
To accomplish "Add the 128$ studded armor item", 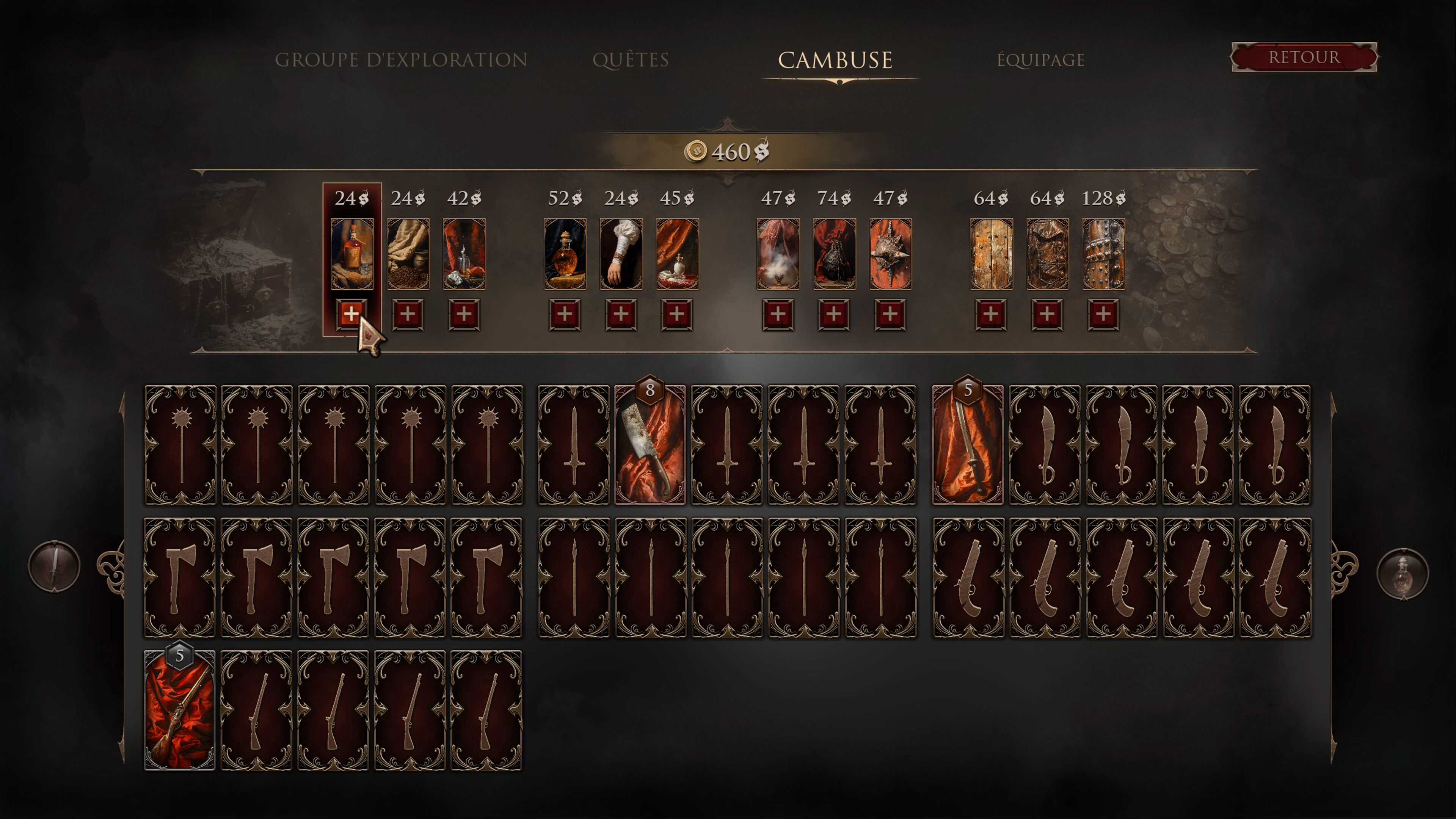I will 1103,314.
